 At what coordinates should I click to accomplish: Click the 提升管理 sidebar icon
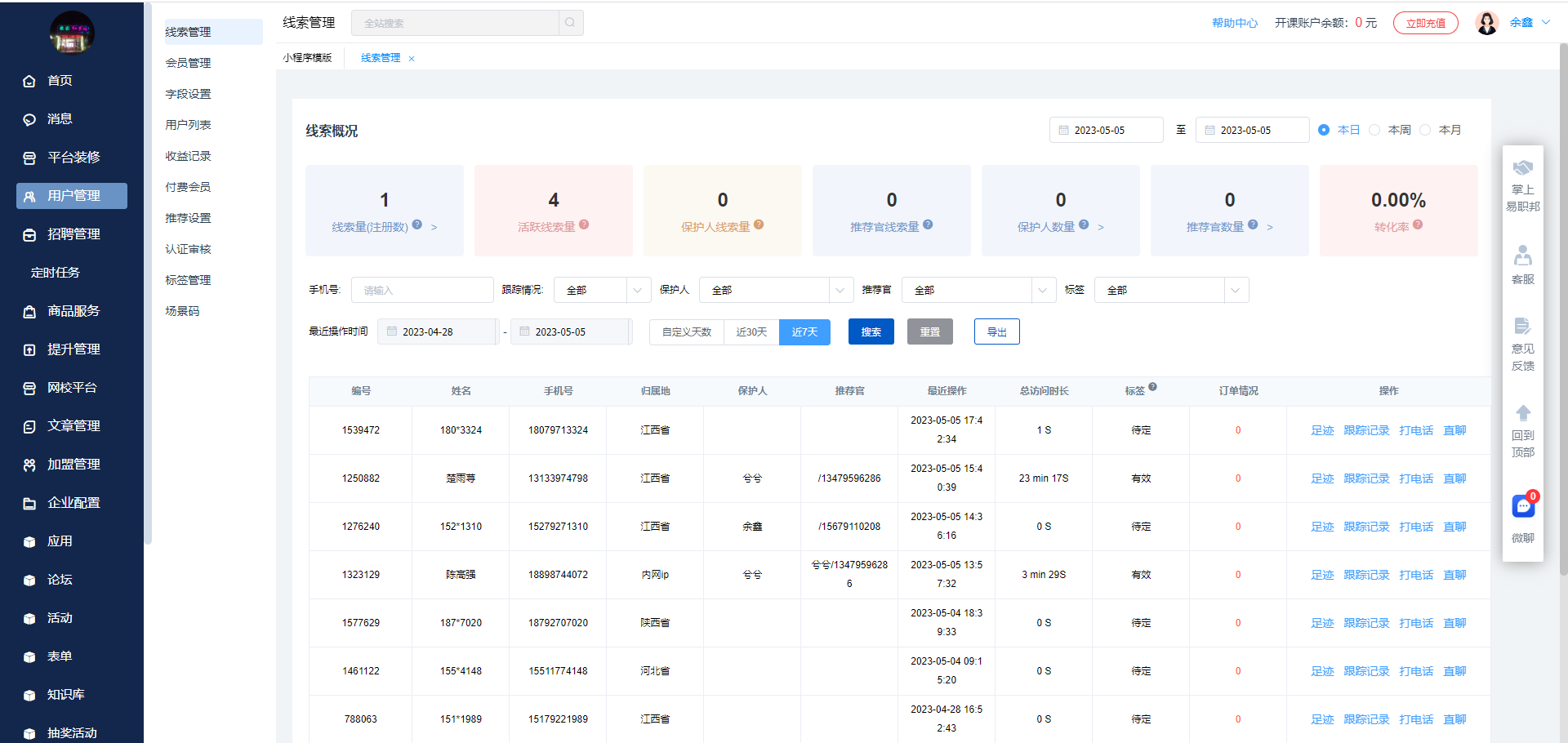[29, 349]
